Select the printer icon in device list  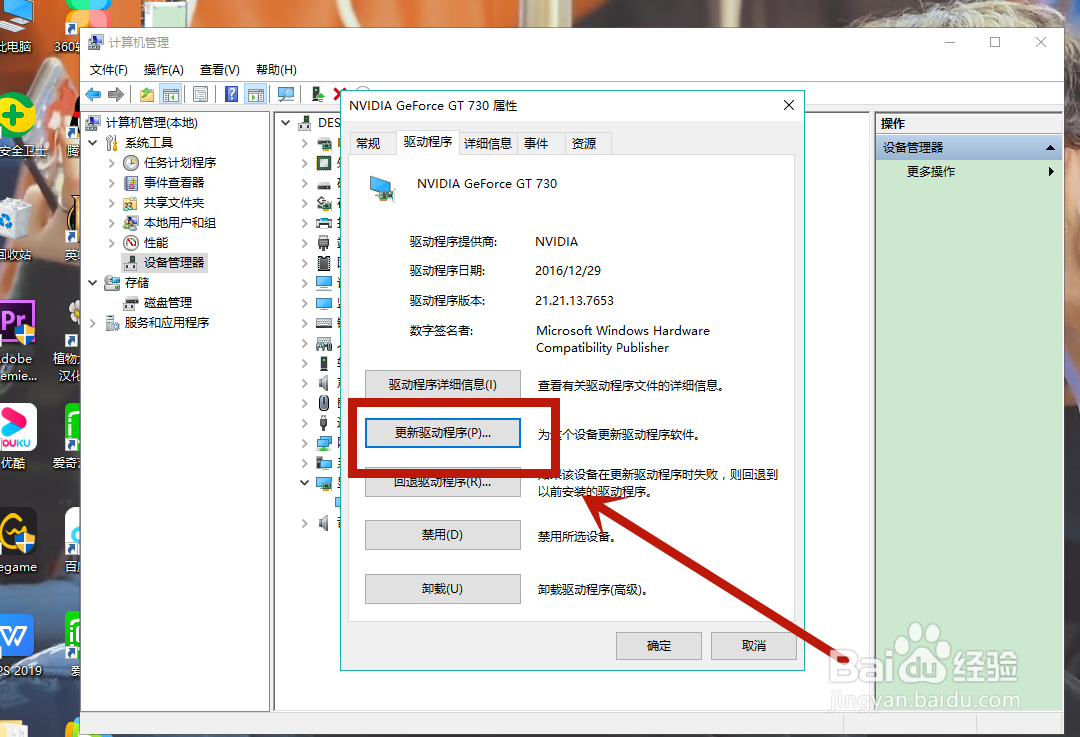pos(324,223)
